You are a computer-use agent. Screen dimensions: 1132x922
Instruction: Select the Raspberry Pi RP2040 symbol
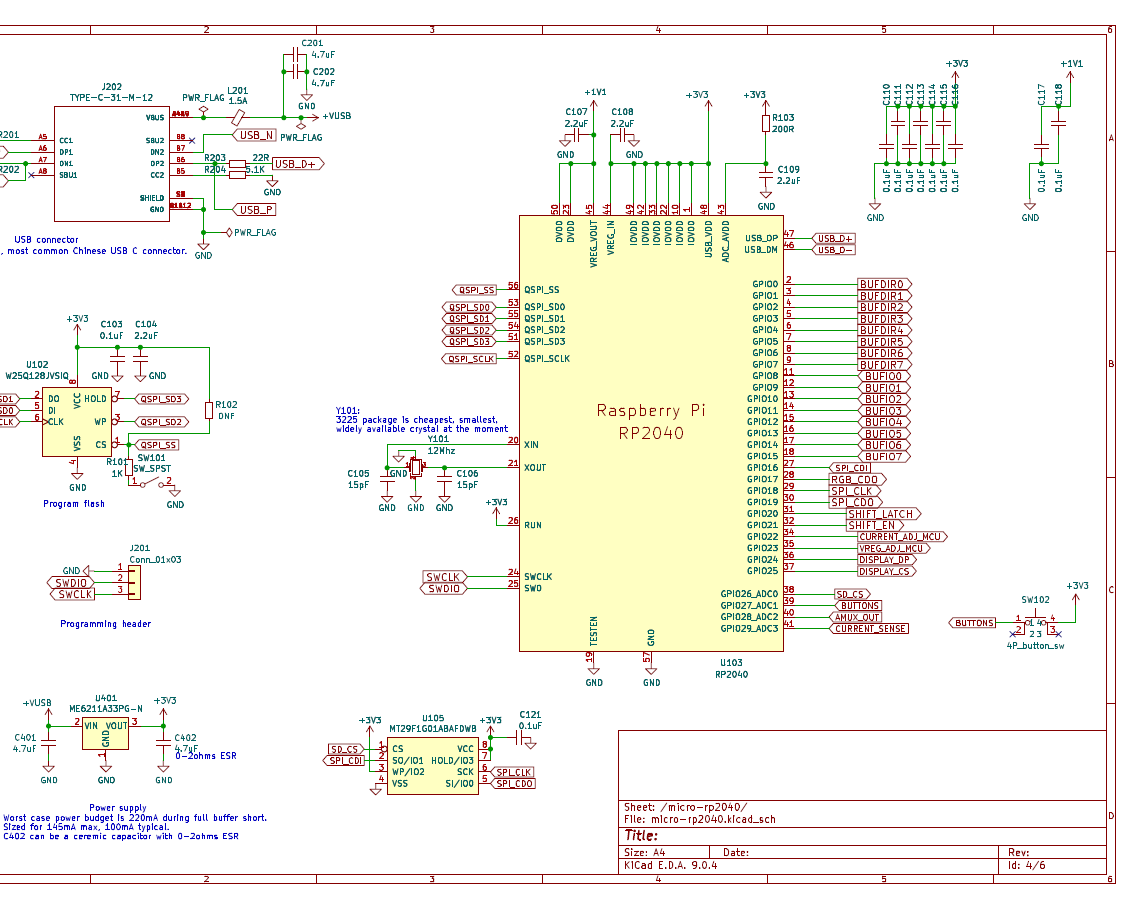[x=650, y=420]
